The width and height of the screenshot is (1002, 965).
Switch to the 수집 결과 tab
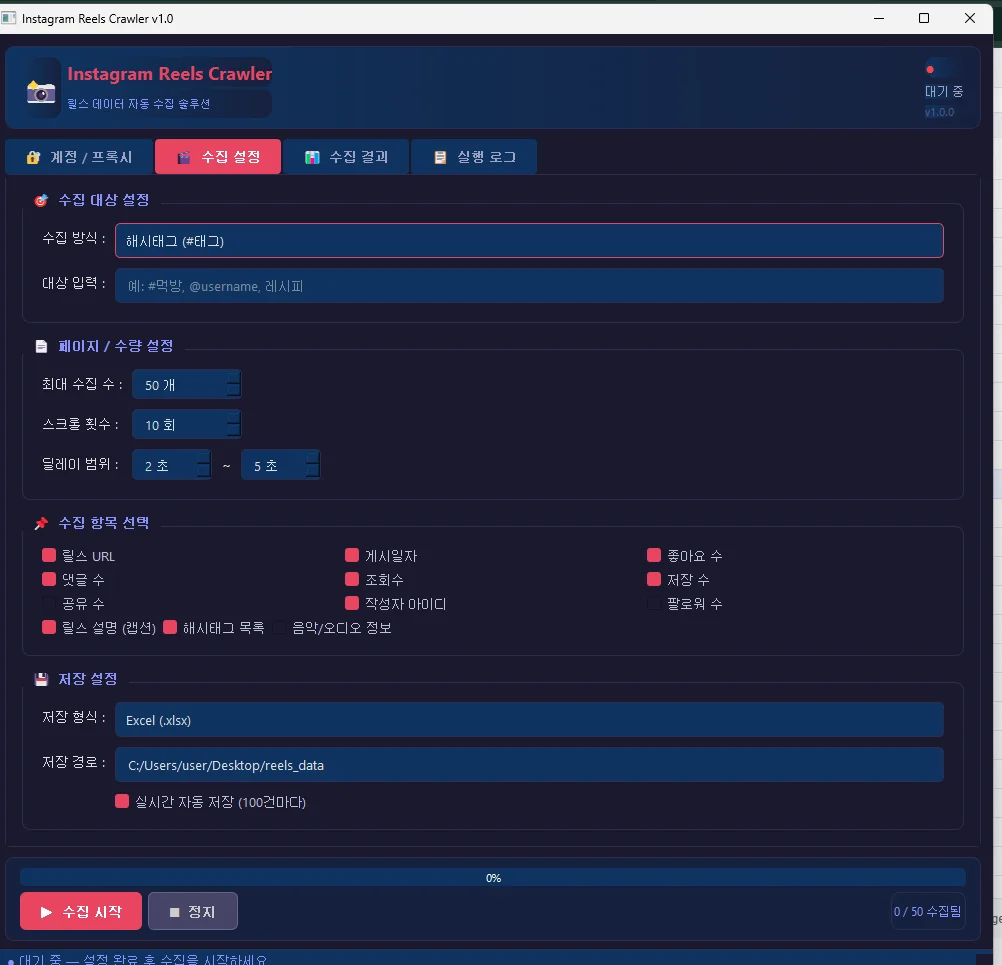coord(346,157)
